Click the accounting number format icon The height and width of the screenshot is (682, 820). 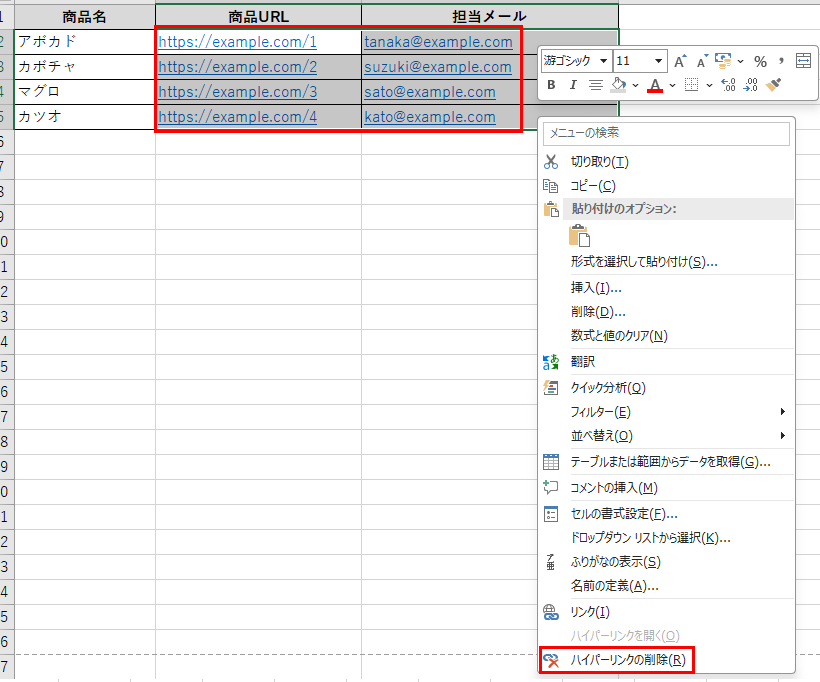pos(723,61)
